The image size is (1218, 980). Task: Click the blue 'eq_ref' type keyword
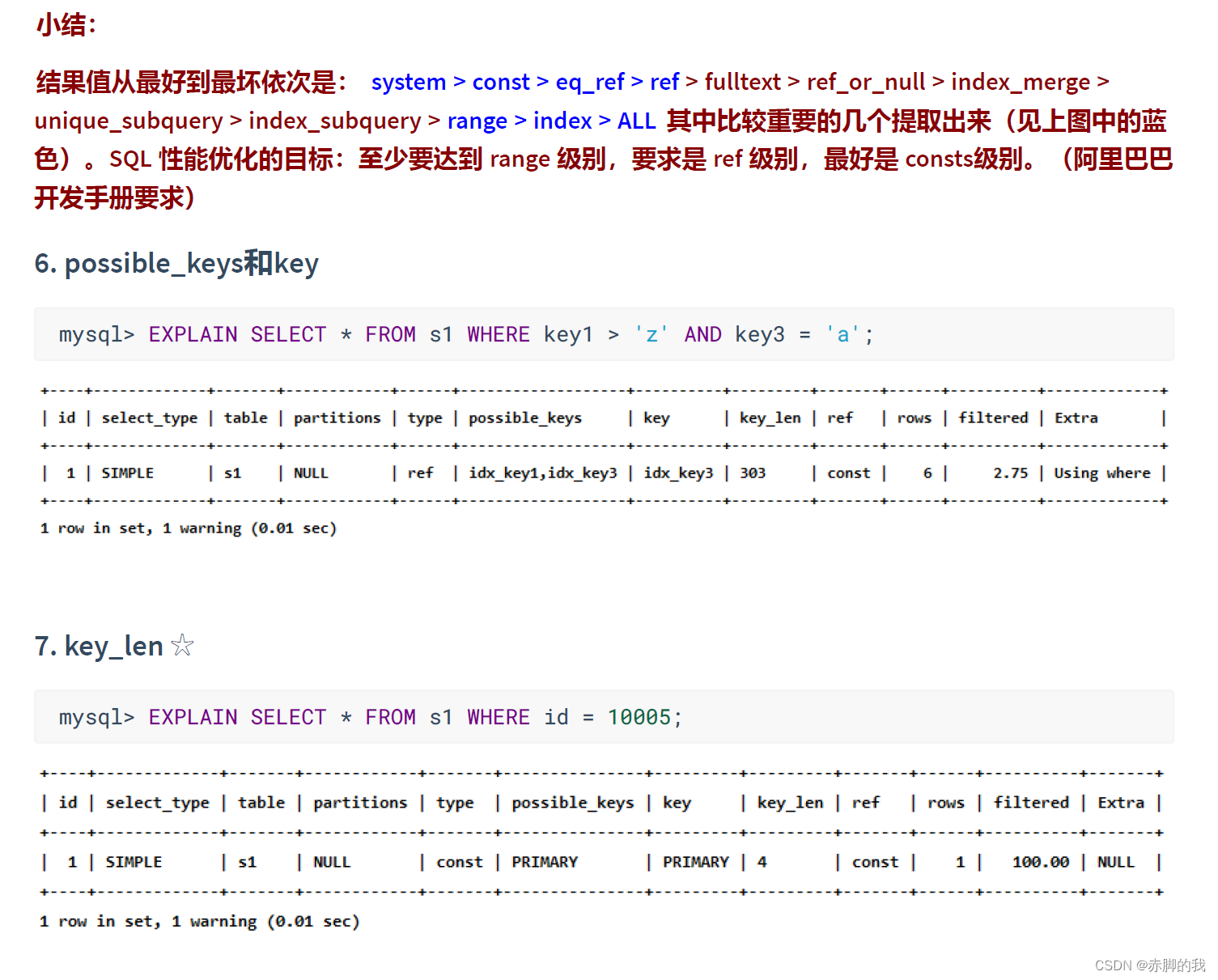click(590, 83)
